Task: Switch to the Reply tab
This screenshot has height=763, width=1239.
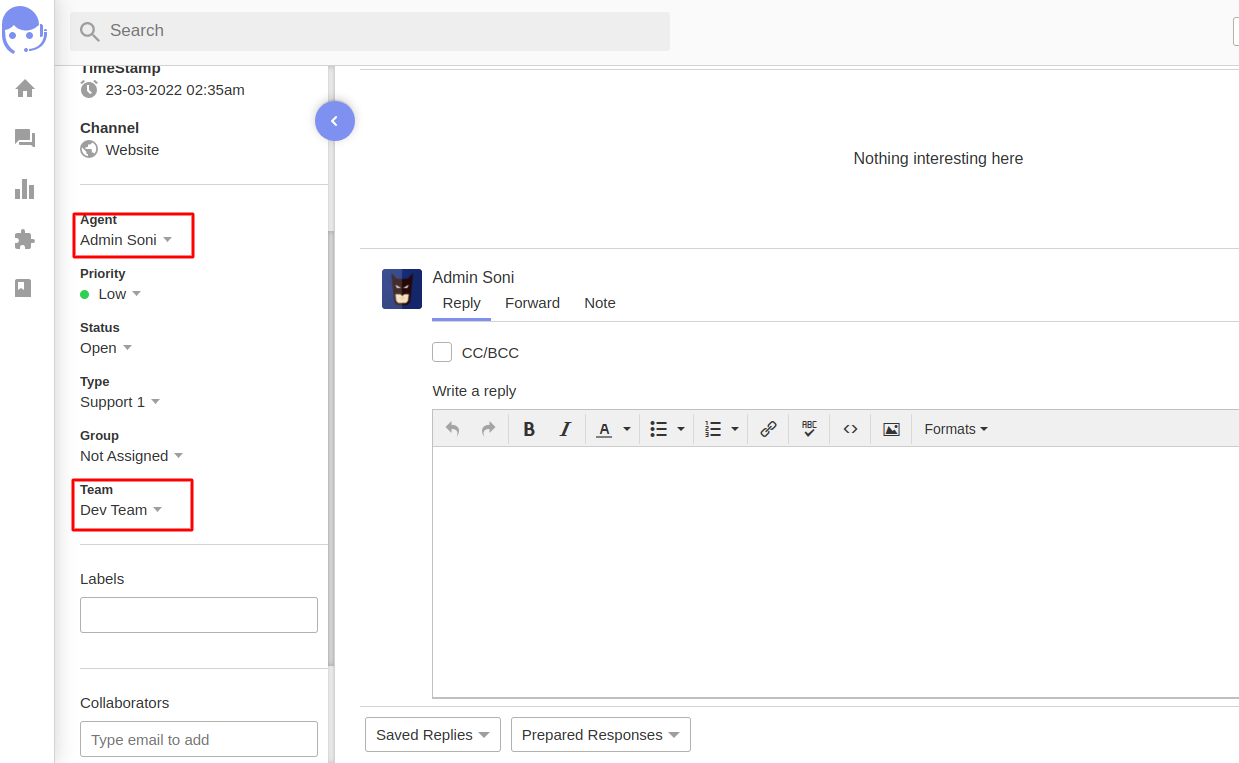Action: point(461,303)
